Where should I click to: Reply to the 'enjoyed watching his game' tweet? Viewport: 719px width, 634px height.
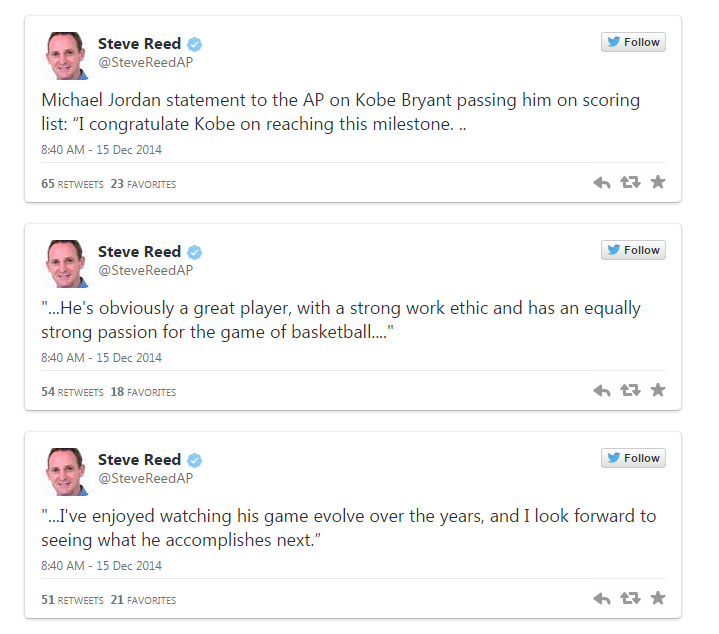coord(602,599)
